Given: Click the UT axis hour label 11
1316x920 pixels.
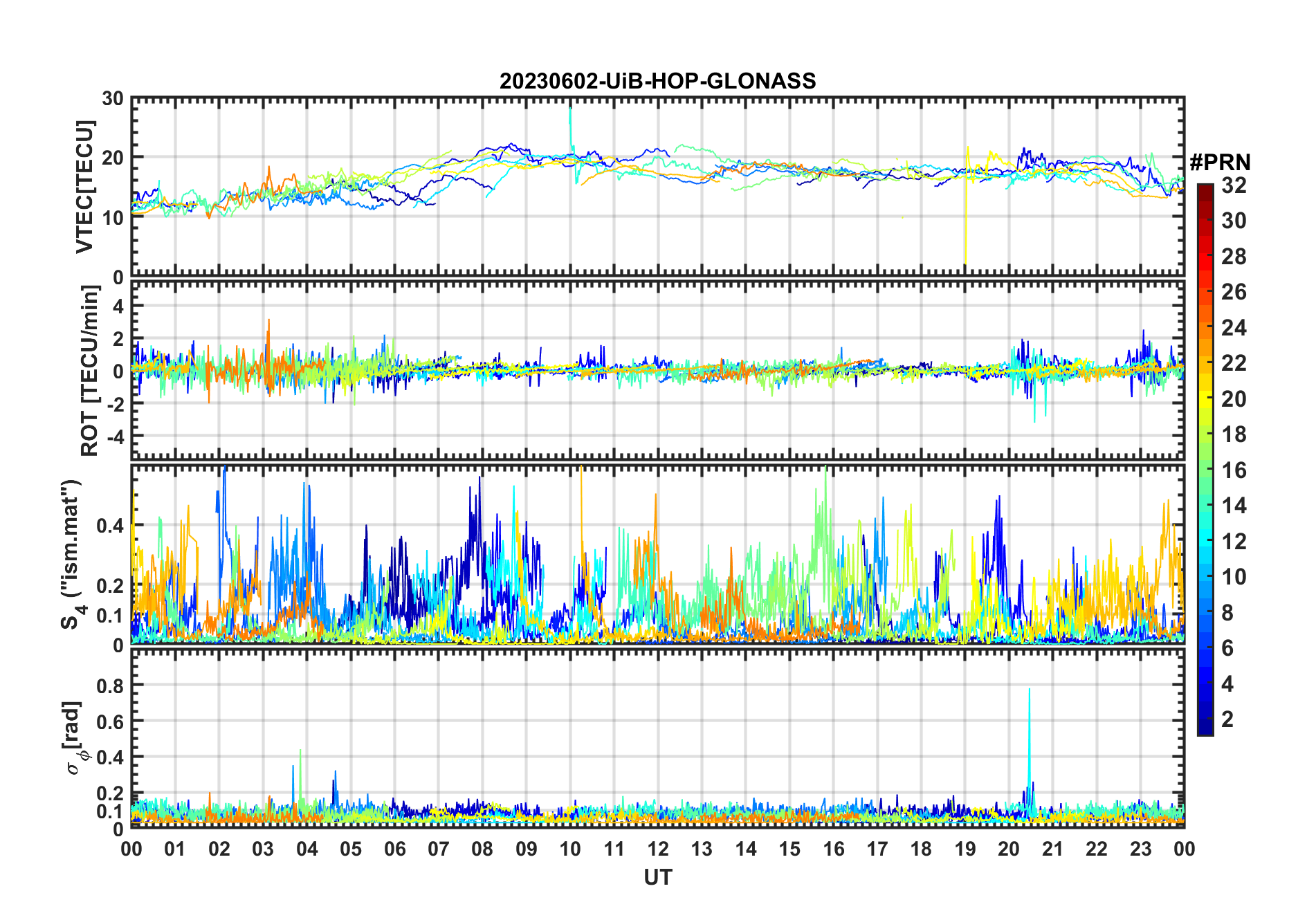Looking at the screenshot, I should click(614, 849).
